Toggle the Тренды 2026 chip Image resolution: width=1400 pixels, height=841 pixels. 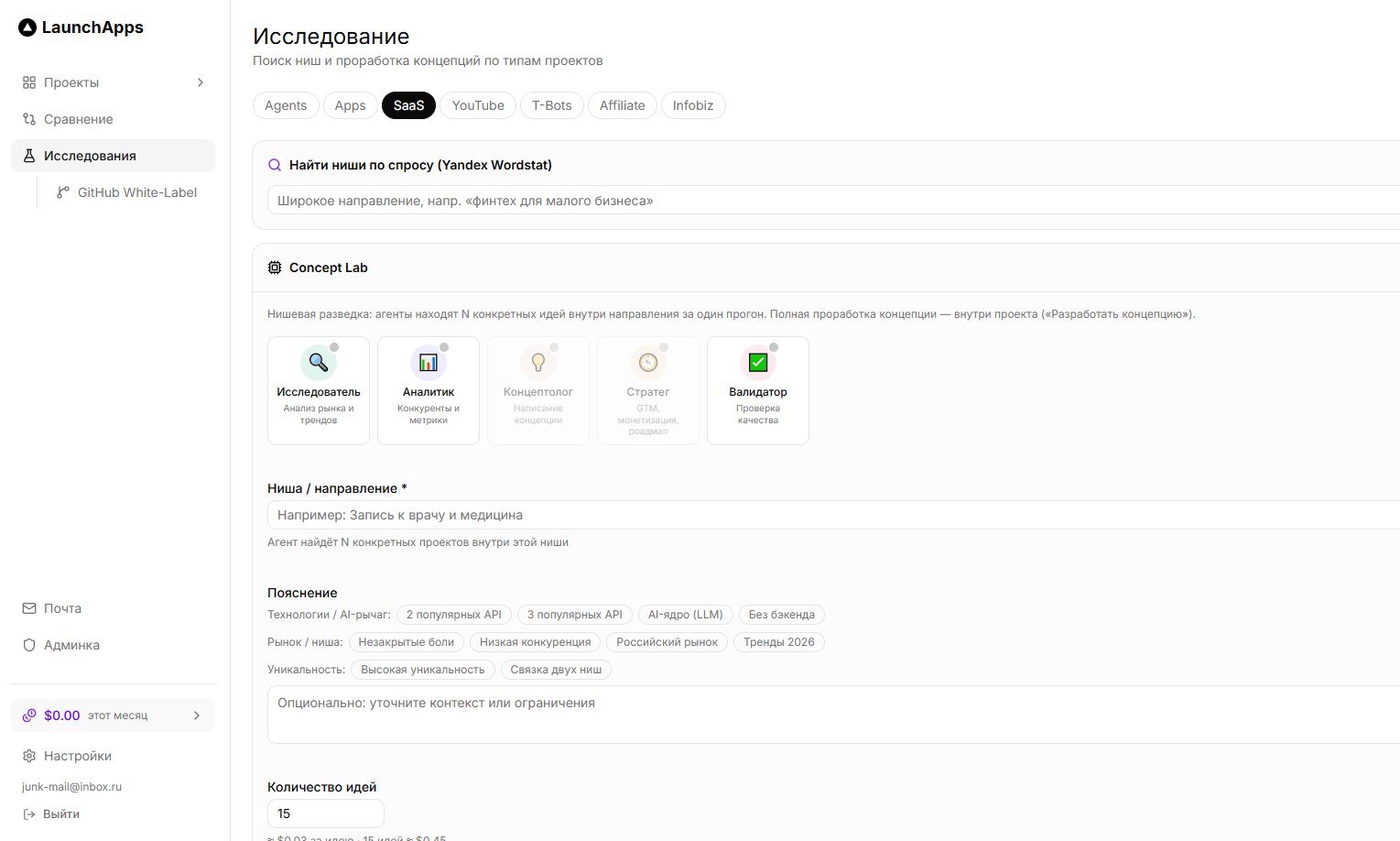[779, 642]
